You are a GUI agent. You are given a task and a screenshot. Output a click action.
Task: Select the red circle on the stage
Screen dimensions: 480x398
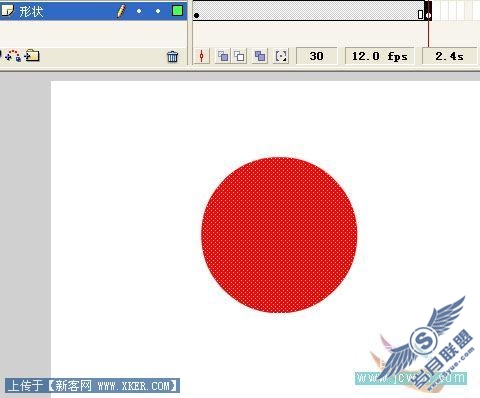pos(279,235)
